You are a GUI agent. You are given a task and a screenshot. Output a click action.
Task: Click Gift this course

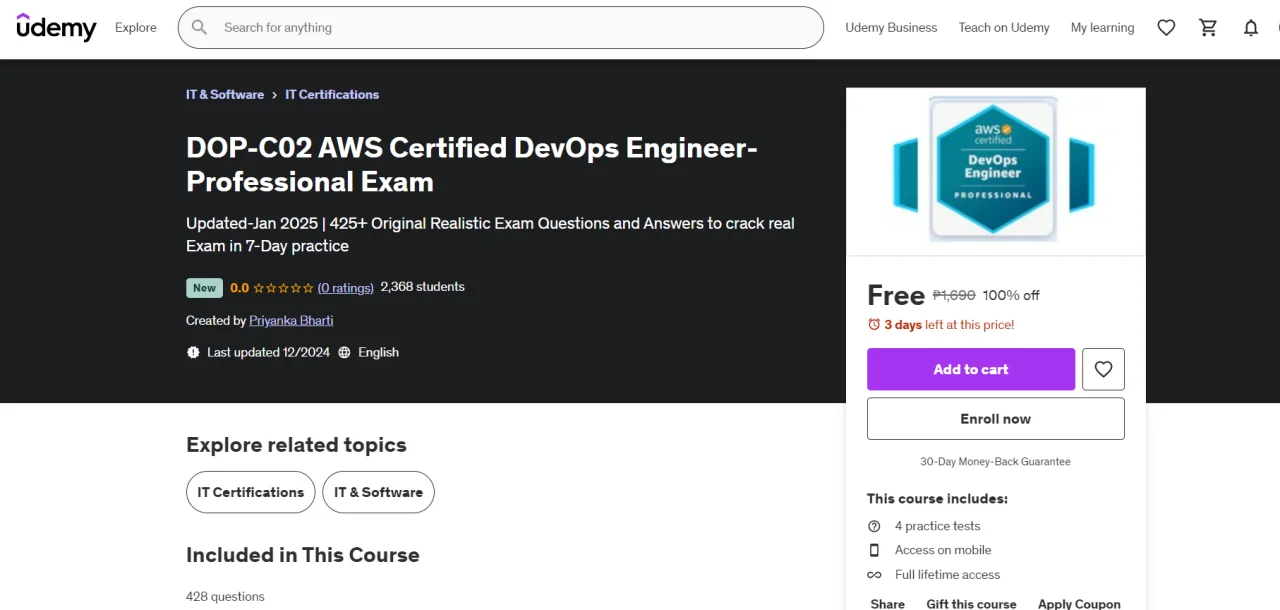pos(971,604)
